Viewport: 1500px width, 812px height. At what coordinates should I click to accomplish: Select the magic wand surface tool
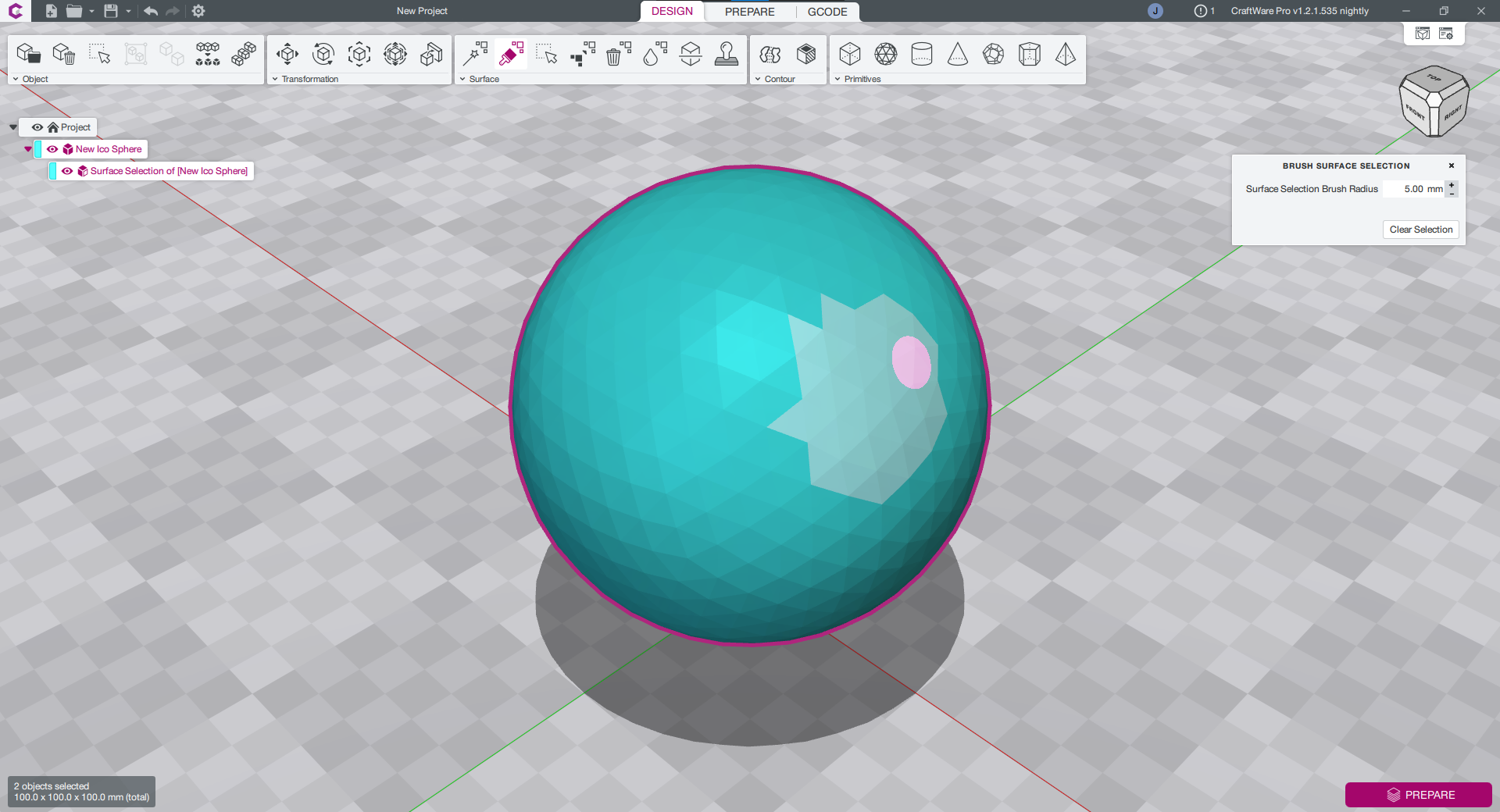[475, 55]
